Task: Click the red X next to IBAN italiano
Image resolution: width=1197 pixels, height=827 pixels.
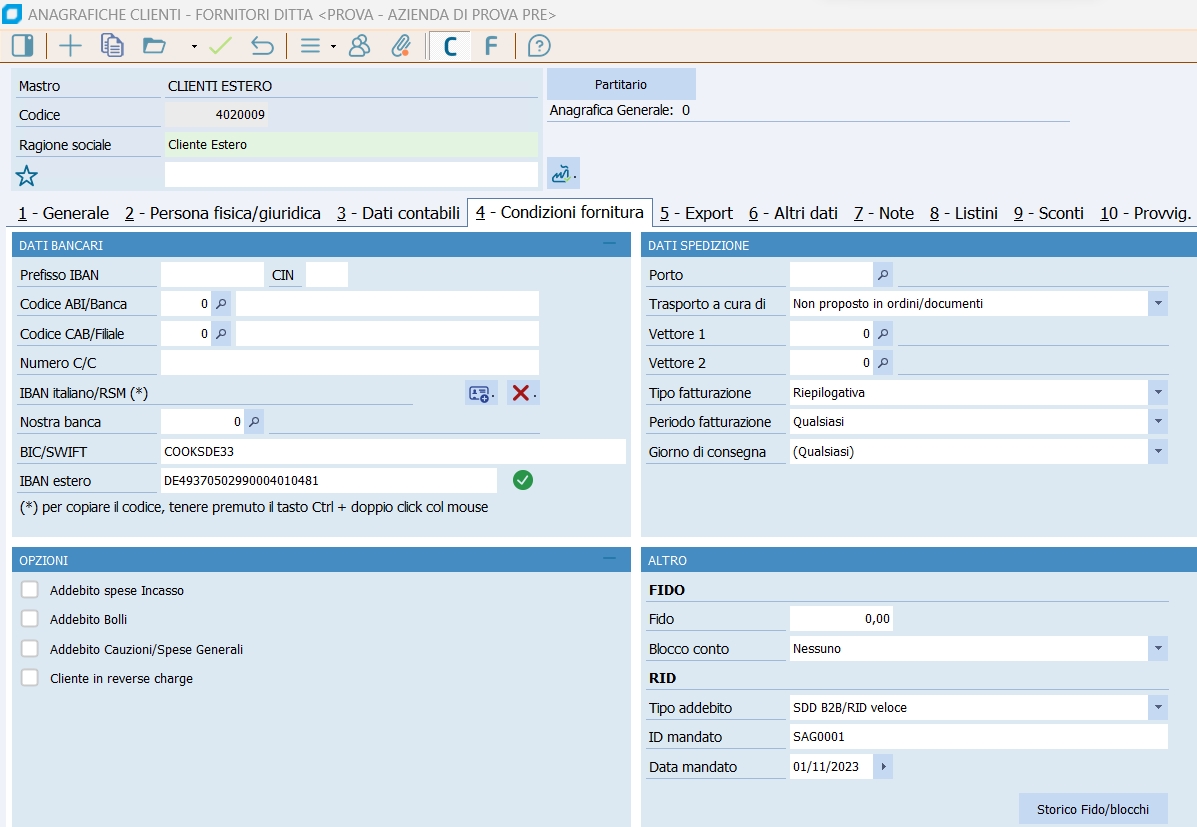Action: (520, 393)
